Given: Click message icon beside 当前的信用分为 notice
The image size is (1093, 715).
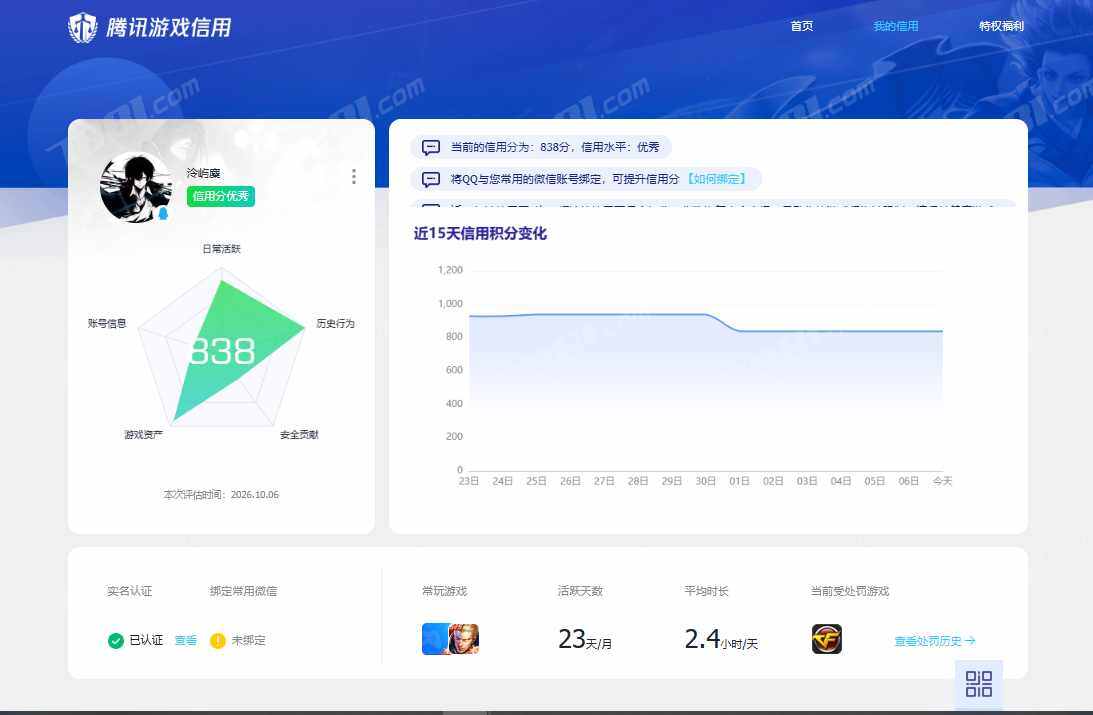Looking at the screenshot, I should click(x=431, y=147).
